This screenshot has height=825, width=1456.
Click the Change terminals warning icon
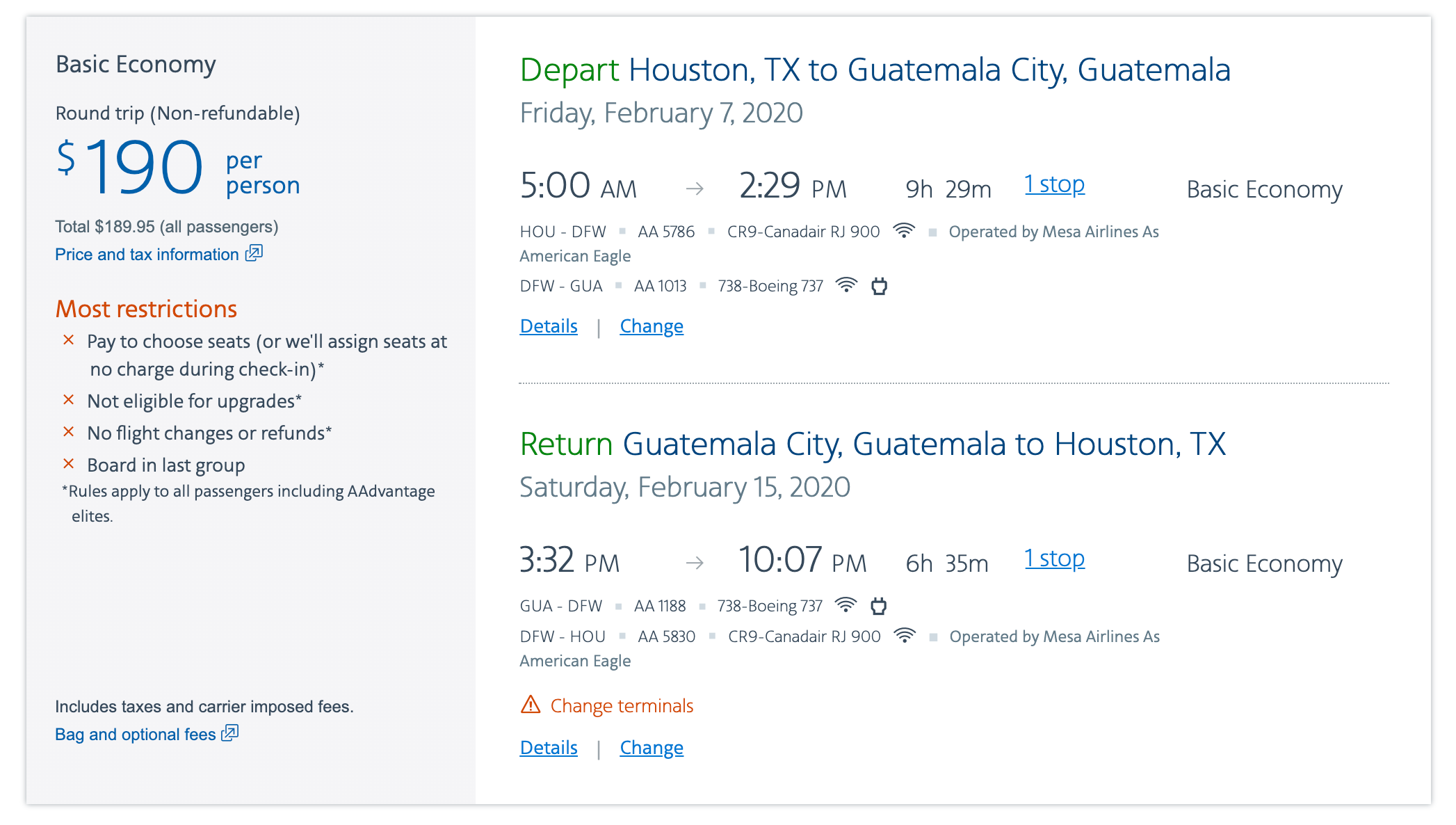point(531,705)
